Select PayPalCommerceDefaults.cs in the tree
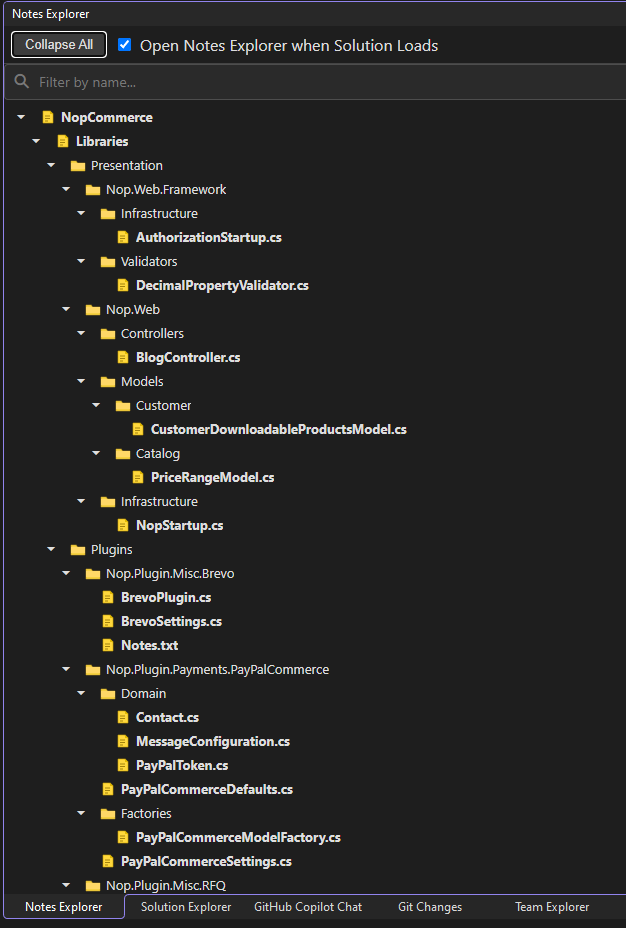 [206, 790]
